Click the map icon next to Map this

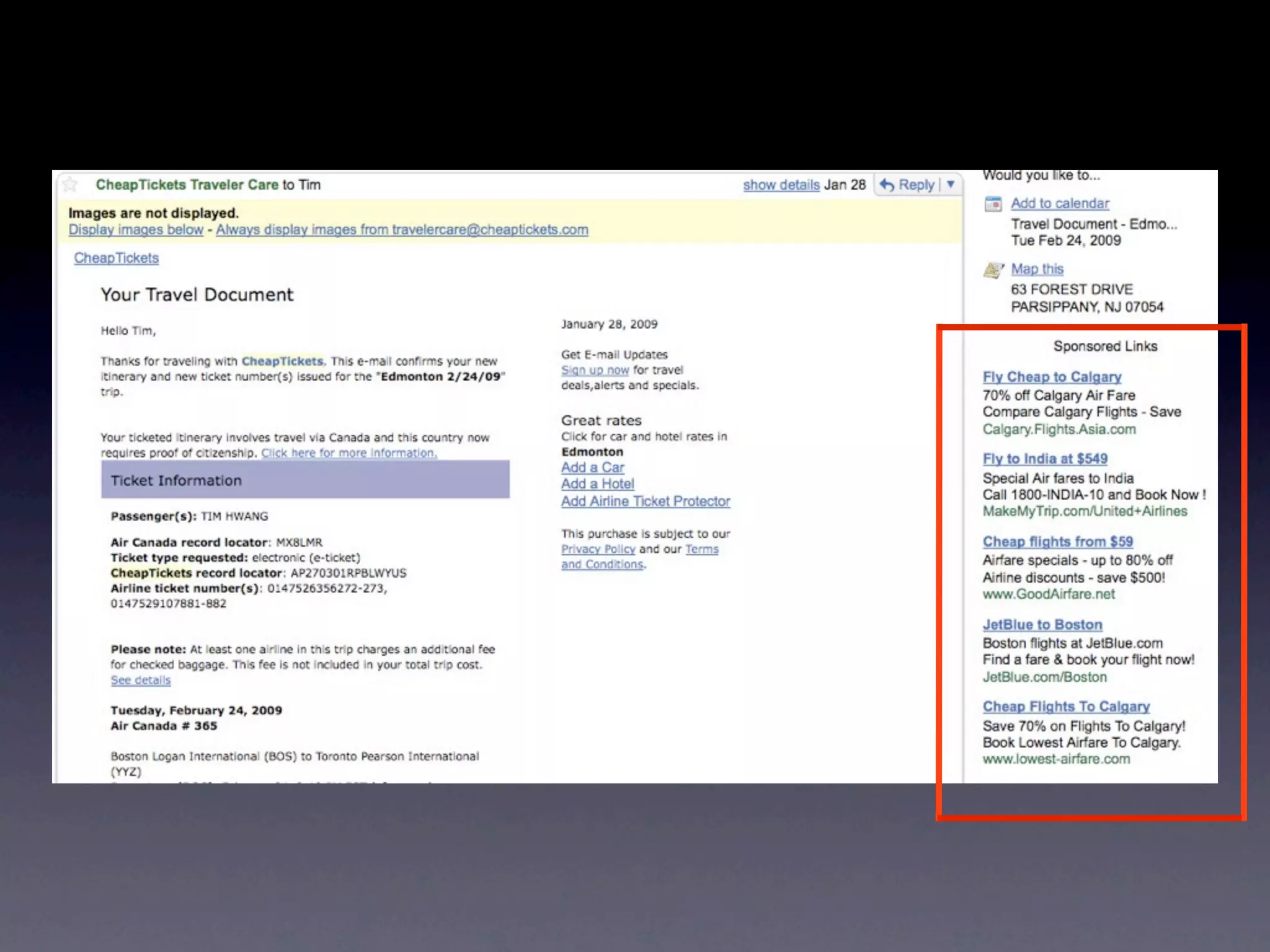[993, 270]
